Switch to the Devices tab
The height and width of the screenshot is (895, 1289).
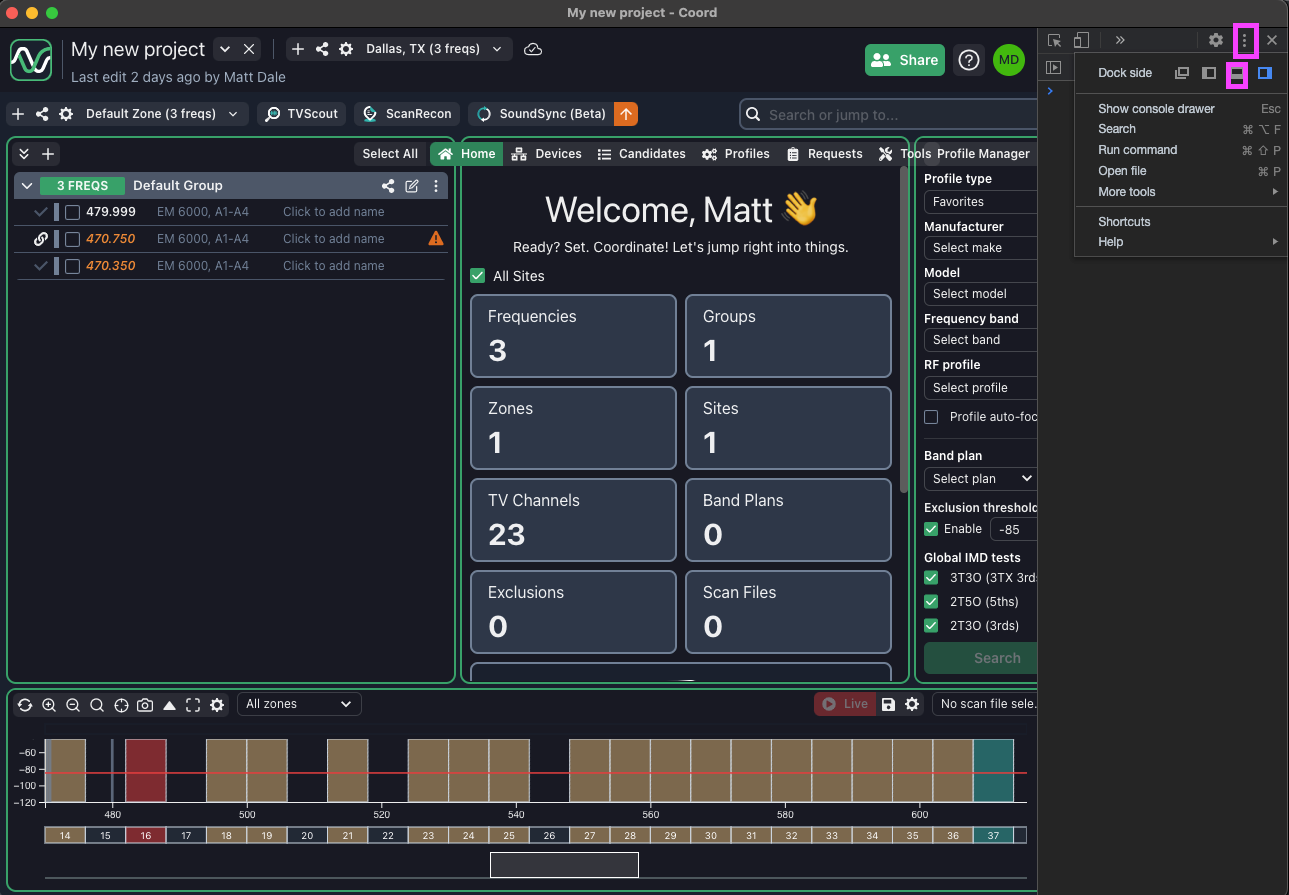point(546,154)
